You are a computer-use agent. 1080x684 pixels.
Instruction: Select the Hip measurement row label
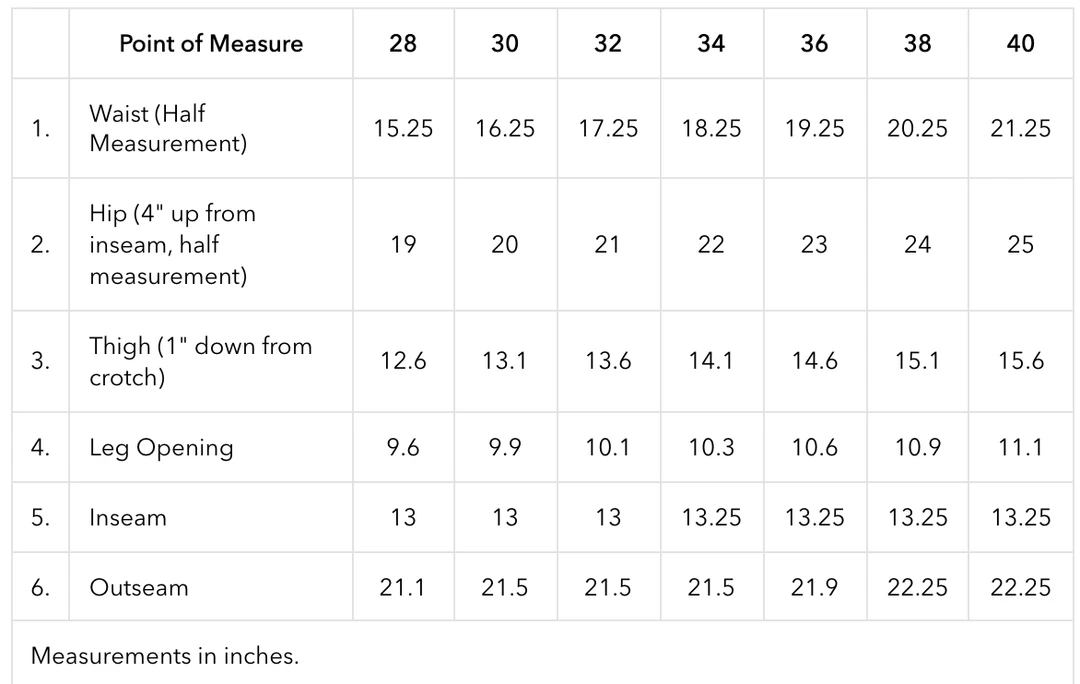click(x=172, y=245)
